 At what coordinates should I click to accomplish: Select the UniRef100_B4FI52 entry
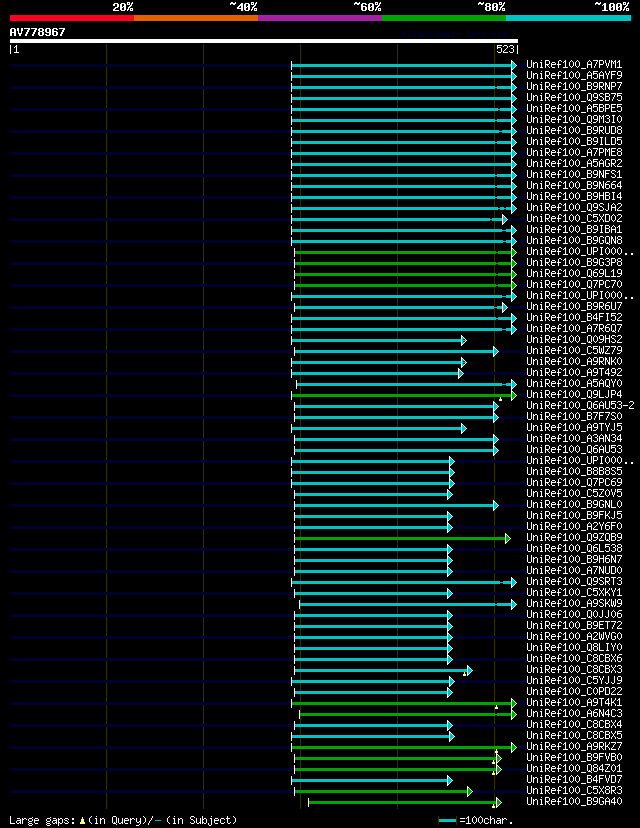(x=574, y=317)
